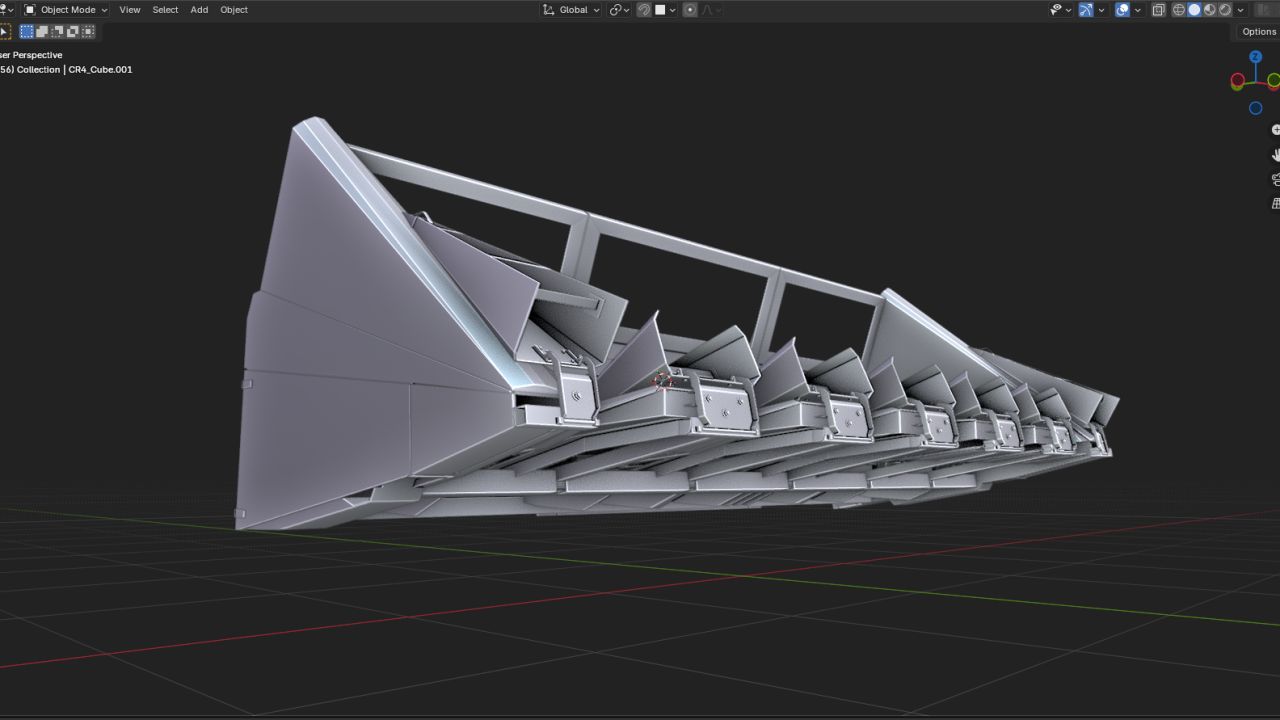Image resolution: width=1280 pixels, height=720 pixels.
Task: Click the Intersect selection mode icon
Action: pos(87,31)
